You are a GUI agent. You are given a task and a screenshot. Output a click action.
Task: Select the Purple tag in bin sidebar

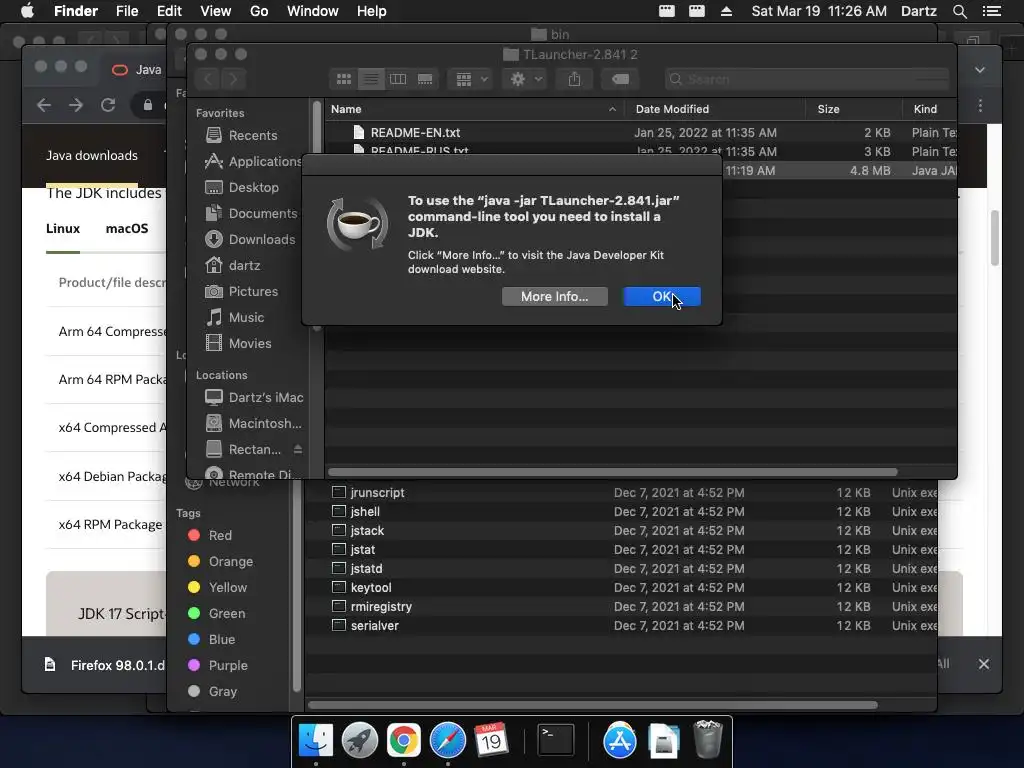217,665
